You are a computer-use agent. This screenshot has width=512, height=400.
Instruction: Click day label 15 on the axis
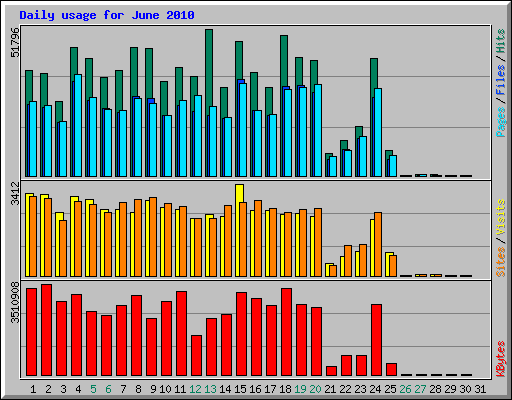pyautogui.click(x=240, y=389)
